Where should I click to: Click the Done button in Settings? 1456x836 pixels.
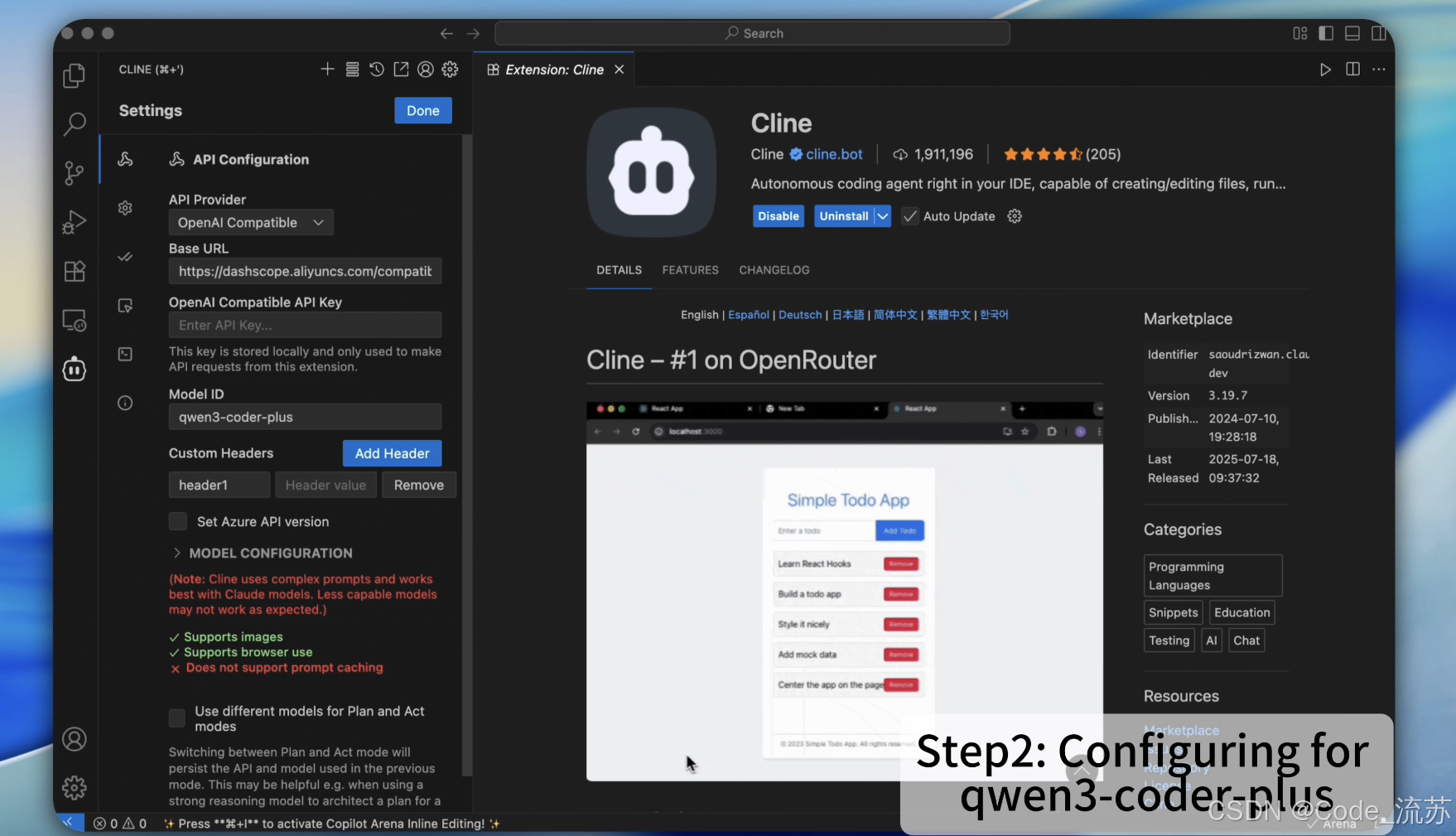point(423,110)
